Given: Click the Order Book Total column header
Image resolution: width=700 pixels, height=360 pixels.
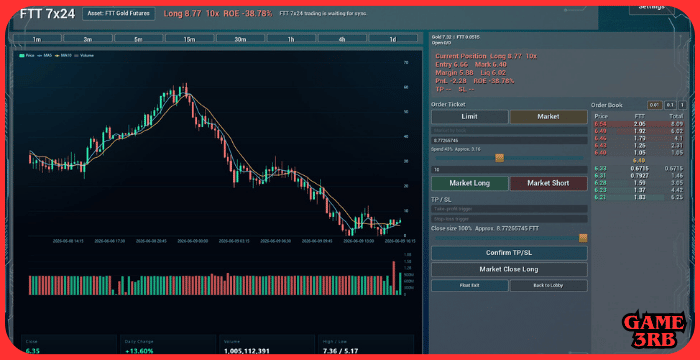Looking at the screenshot, I should pos(676,116).
